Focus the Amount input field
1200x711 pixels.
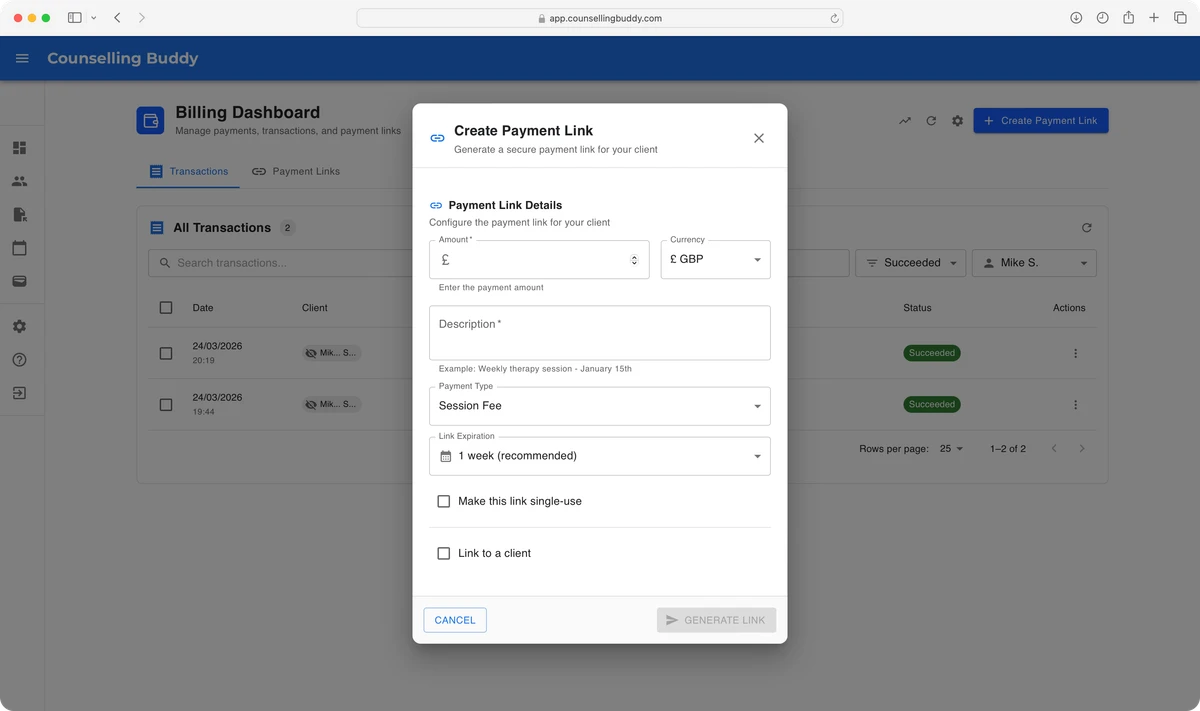[x=538, y=260]
